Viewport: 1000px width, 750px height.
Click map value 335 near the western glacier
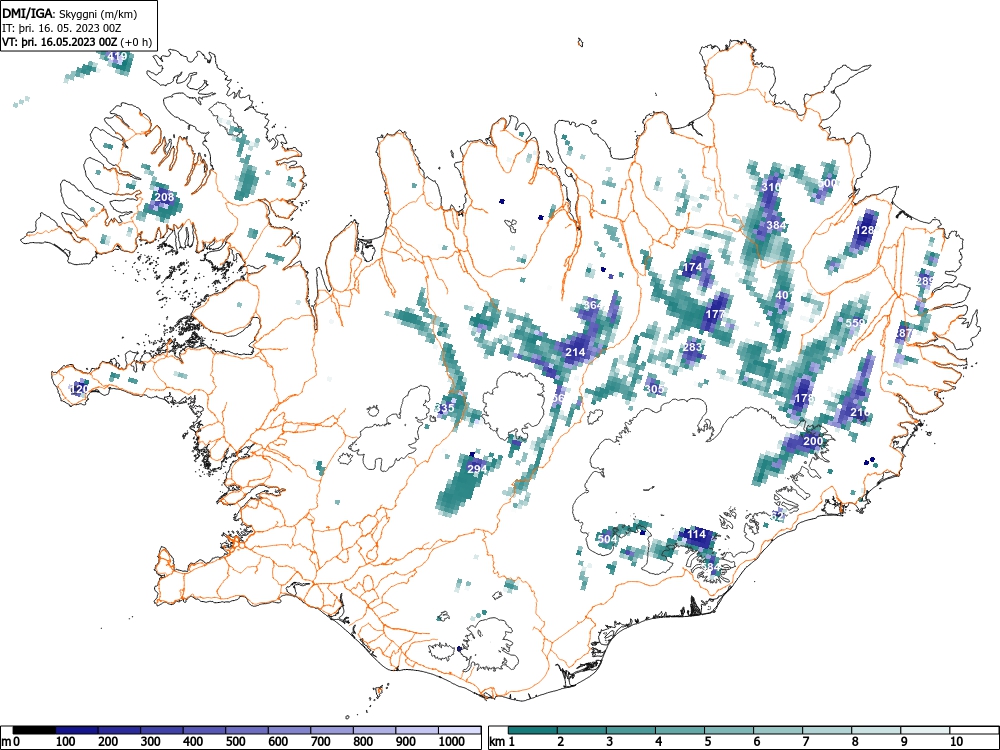point(445,408)
